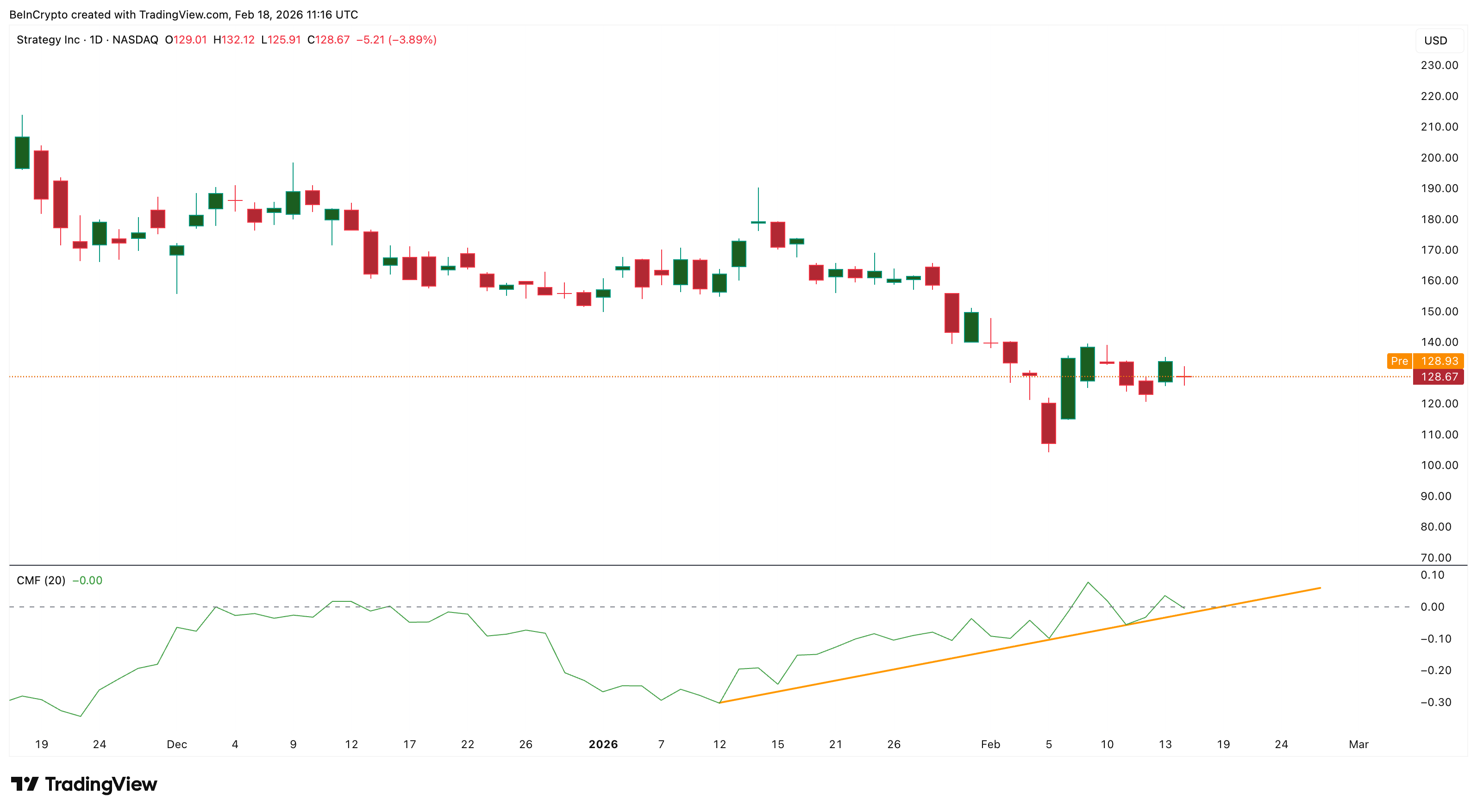Click the 2026 year marker on time axis
The height and width of the screenshot is (812, 1477).
pyautogui.click(x=603, y=744)
